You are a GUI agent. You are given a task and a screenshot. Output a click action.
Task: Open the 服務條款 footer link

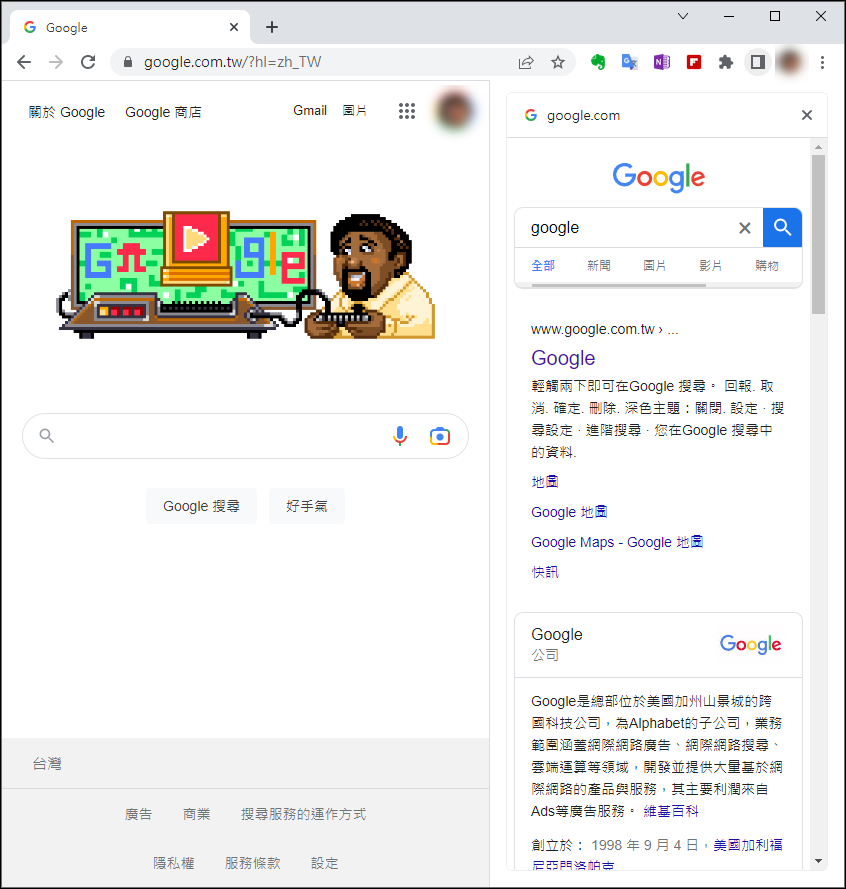click(252, 863)
